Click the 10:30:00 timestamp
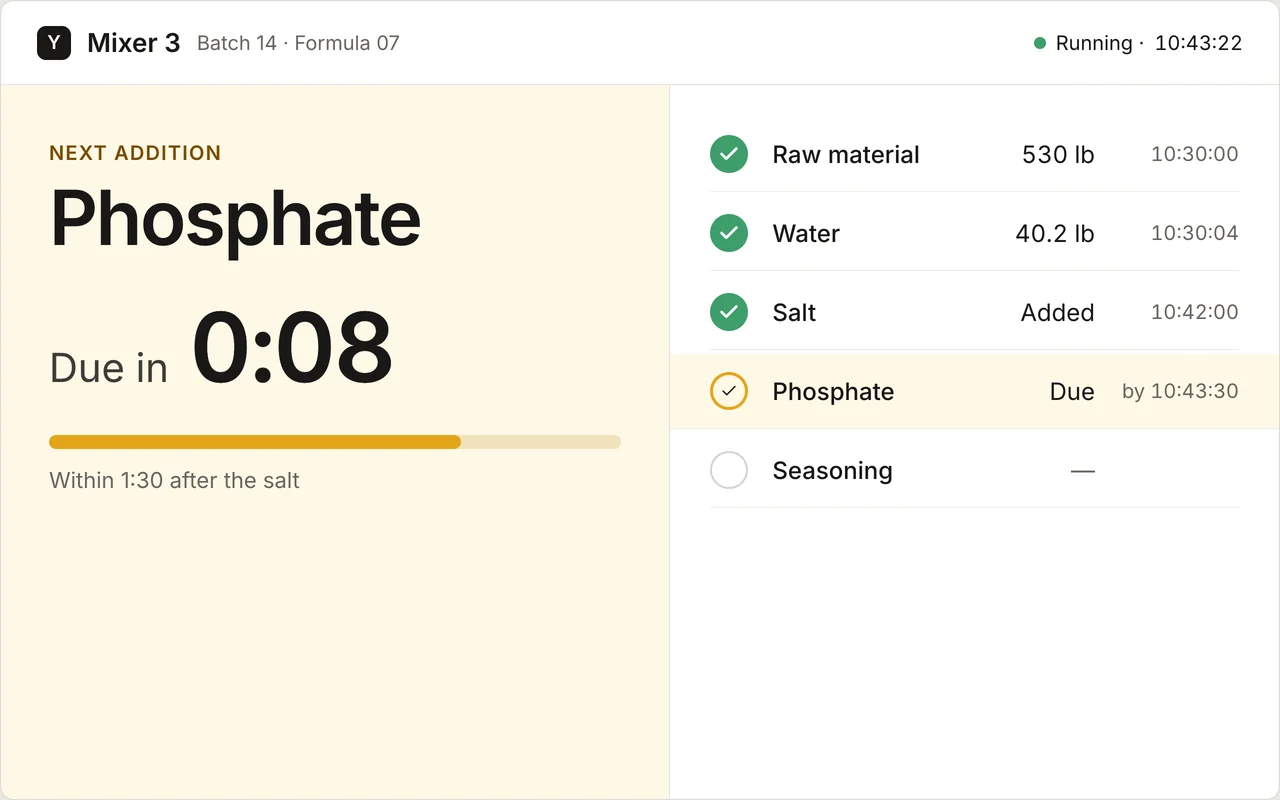Viewport: 1280px width, 800px height. click(1195, 154)
